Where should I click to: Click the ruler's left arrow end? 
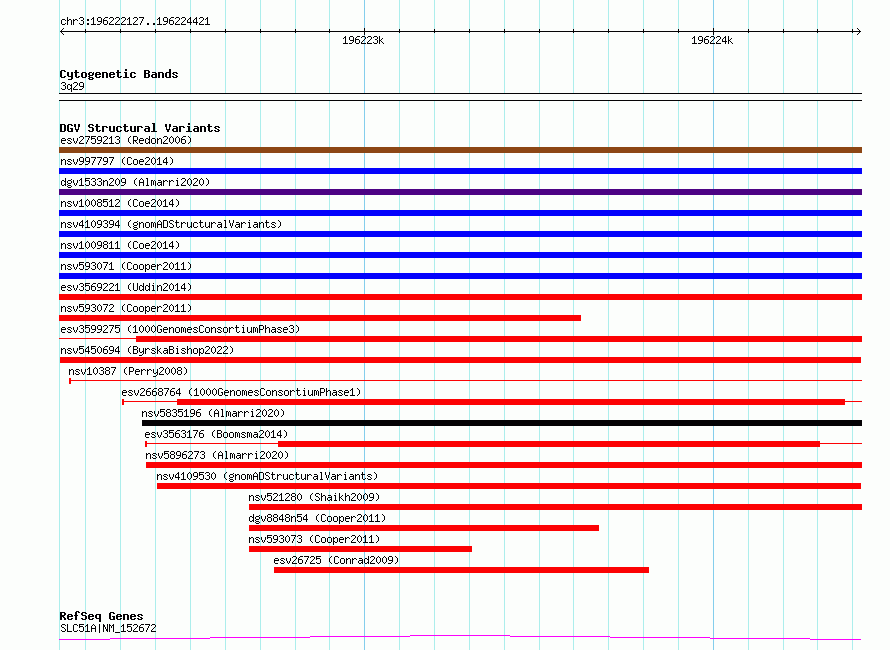tap(62, 31)
